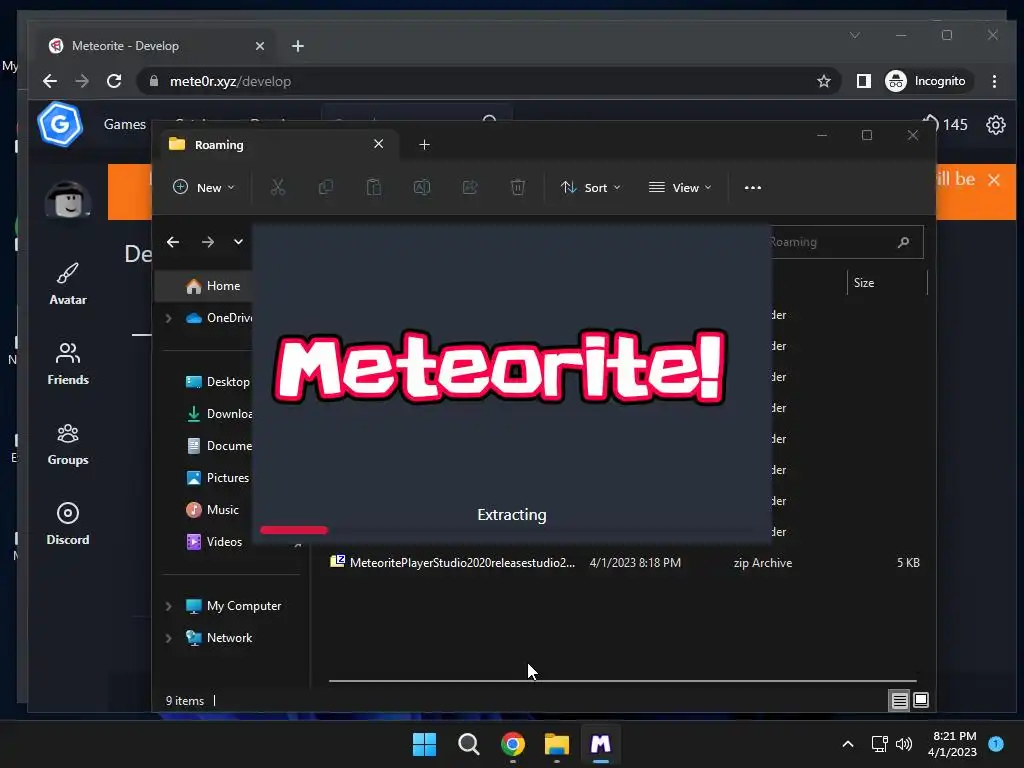Open Groups in the website sidebar
Screen dimensions: 1024x768
coord(68,445)
